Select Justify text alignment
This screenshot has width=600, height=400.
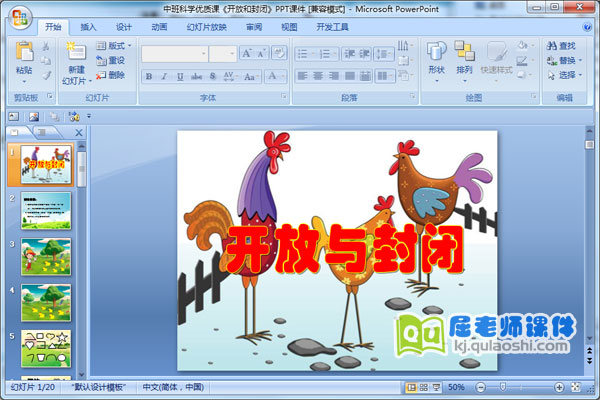pos(349,76)
